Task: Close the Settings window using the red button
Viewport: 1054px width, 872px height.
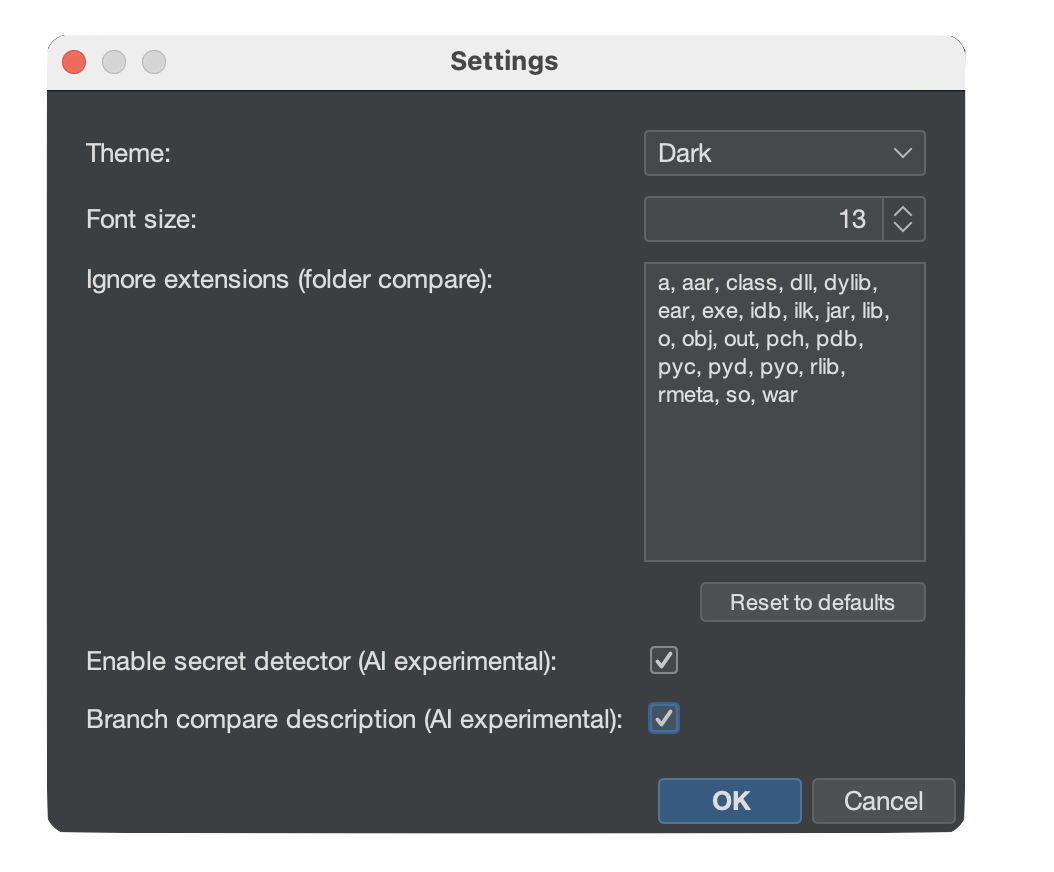Action: [x=74, y=62]
